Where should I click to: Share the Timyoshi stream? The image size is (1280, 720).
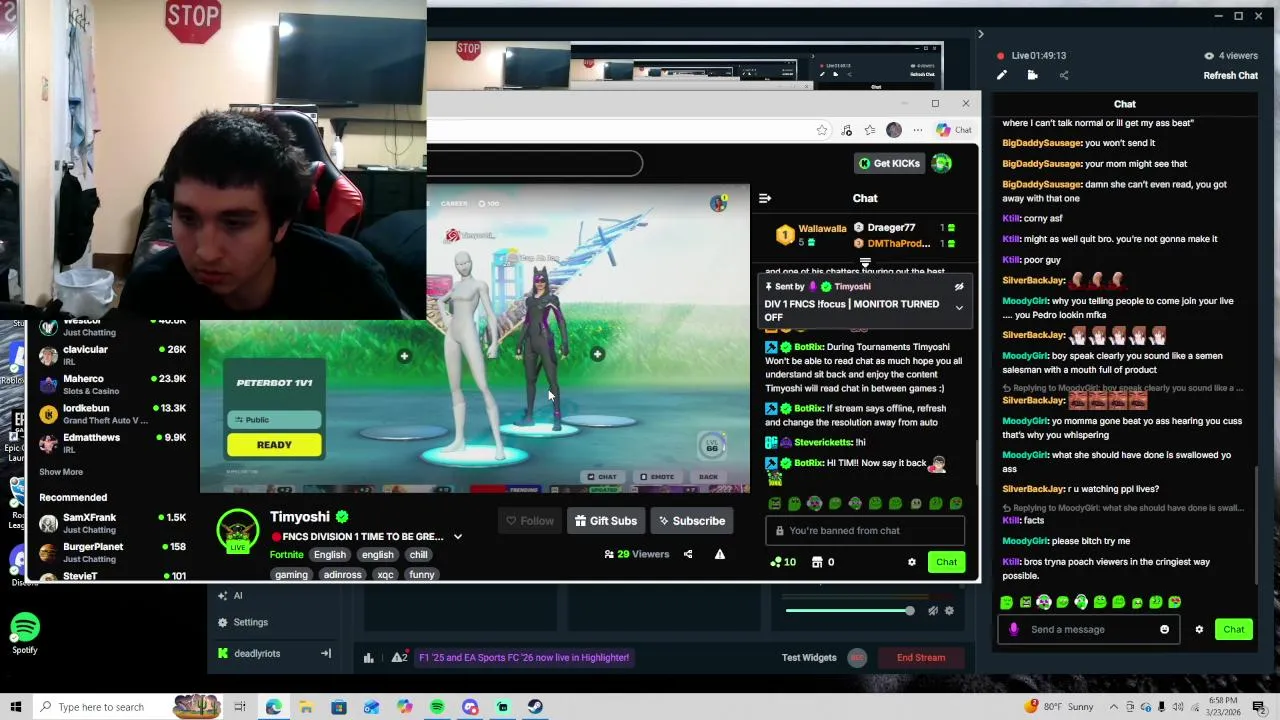tap(688, 554)
